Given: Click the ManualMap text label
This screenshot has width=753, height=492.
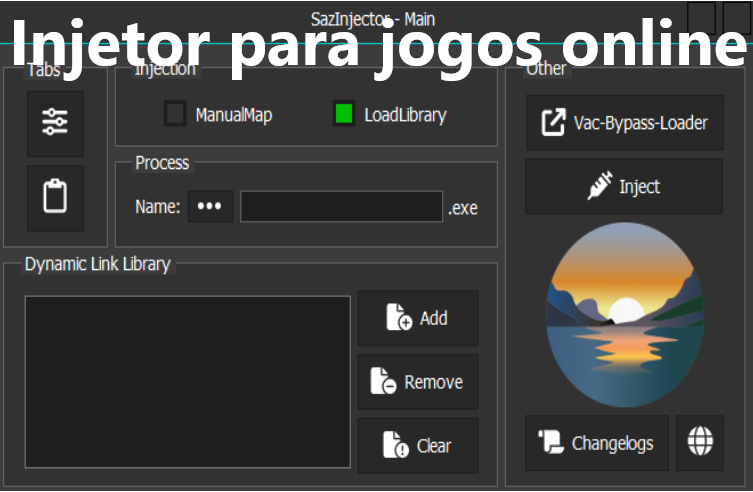Looking at the screenshot, I should (x=233, y=115).
